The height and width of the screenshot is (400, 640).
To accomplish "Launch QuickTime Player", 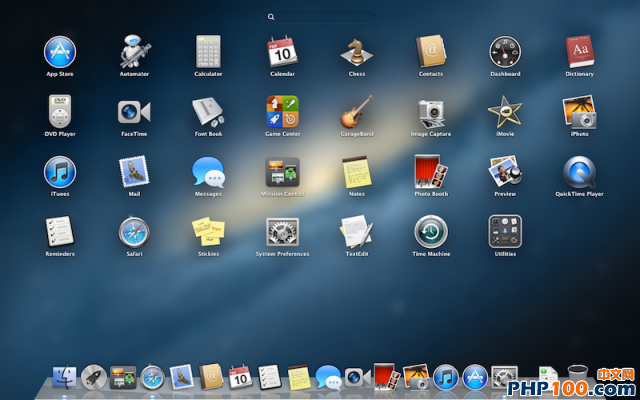I will coord(580,172).
